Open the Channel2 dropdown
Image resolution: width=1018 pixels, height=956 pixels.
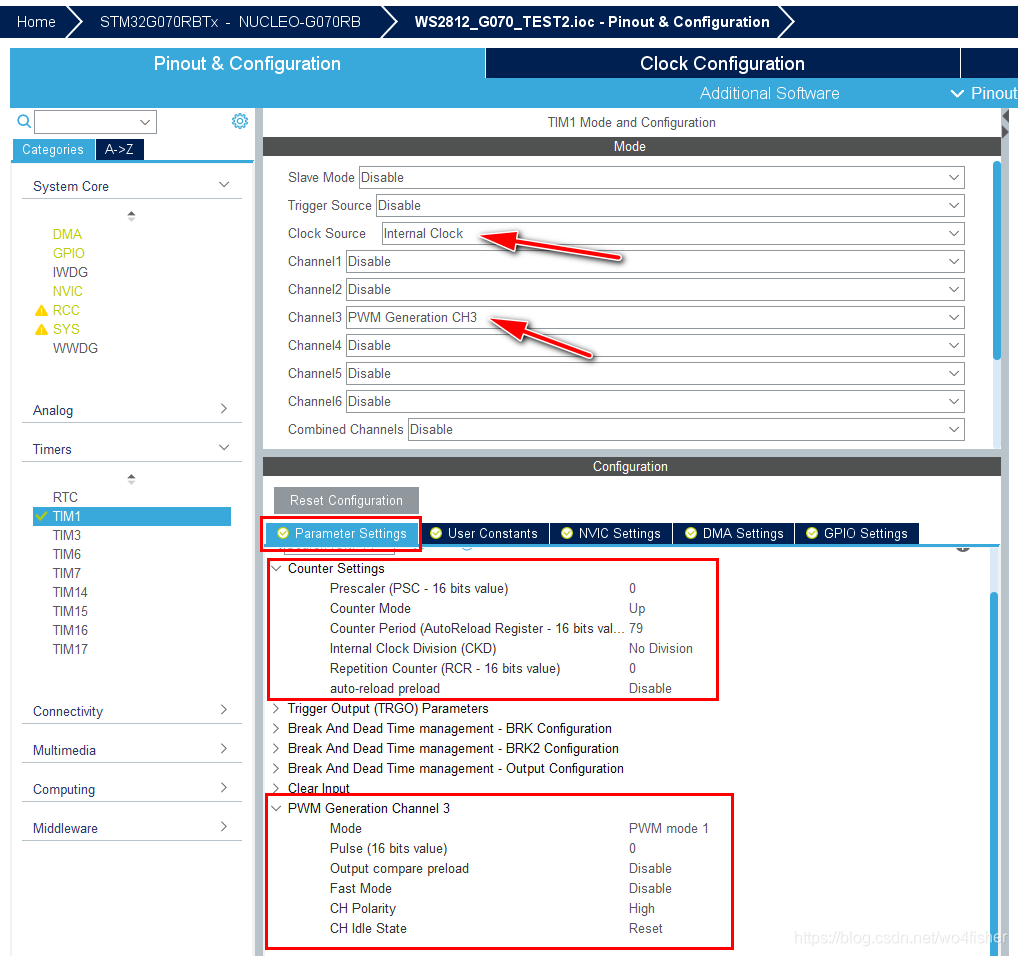655,289
